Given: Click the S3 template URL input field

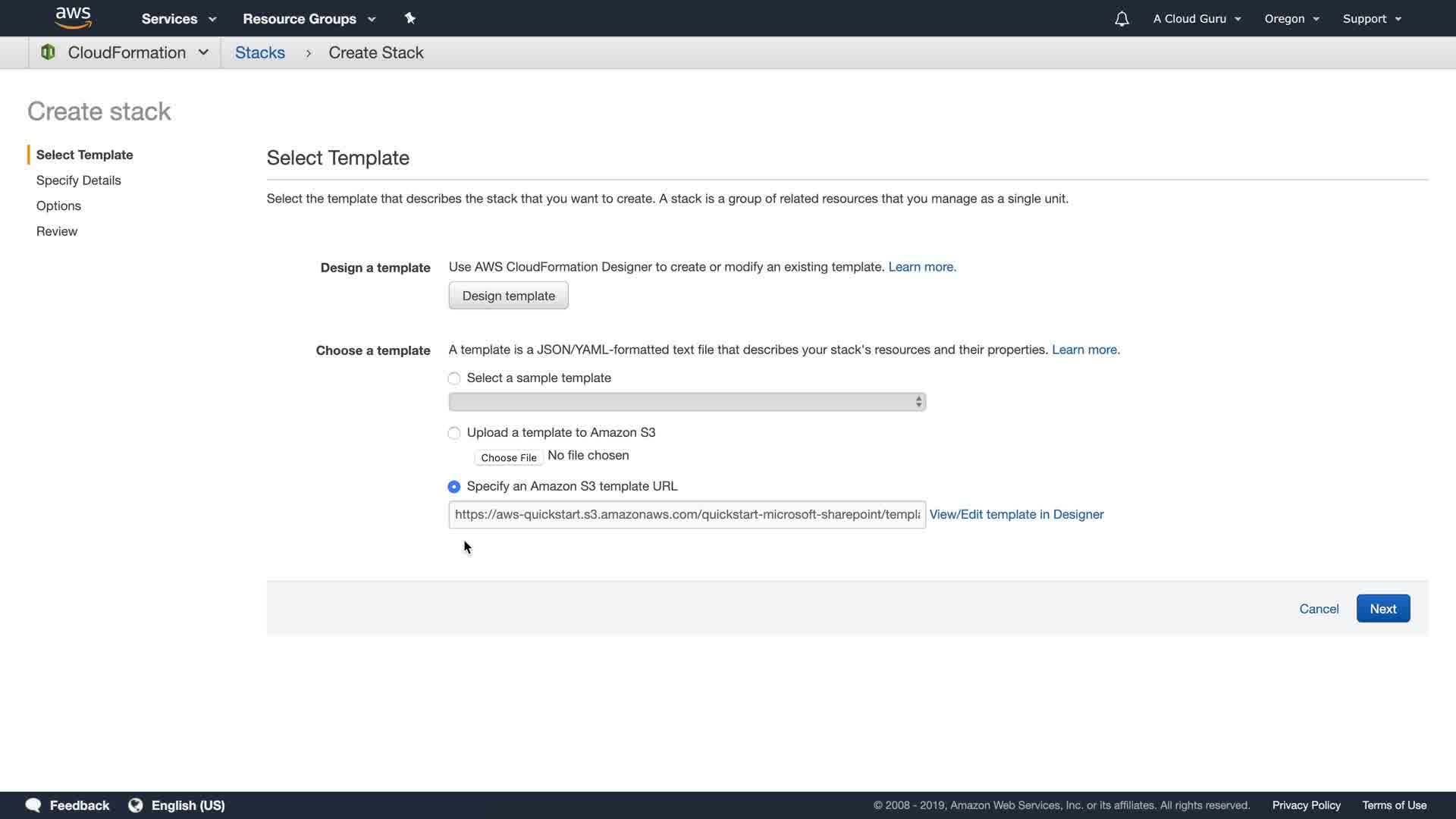Looking at the screenshot, I should 686,514.
